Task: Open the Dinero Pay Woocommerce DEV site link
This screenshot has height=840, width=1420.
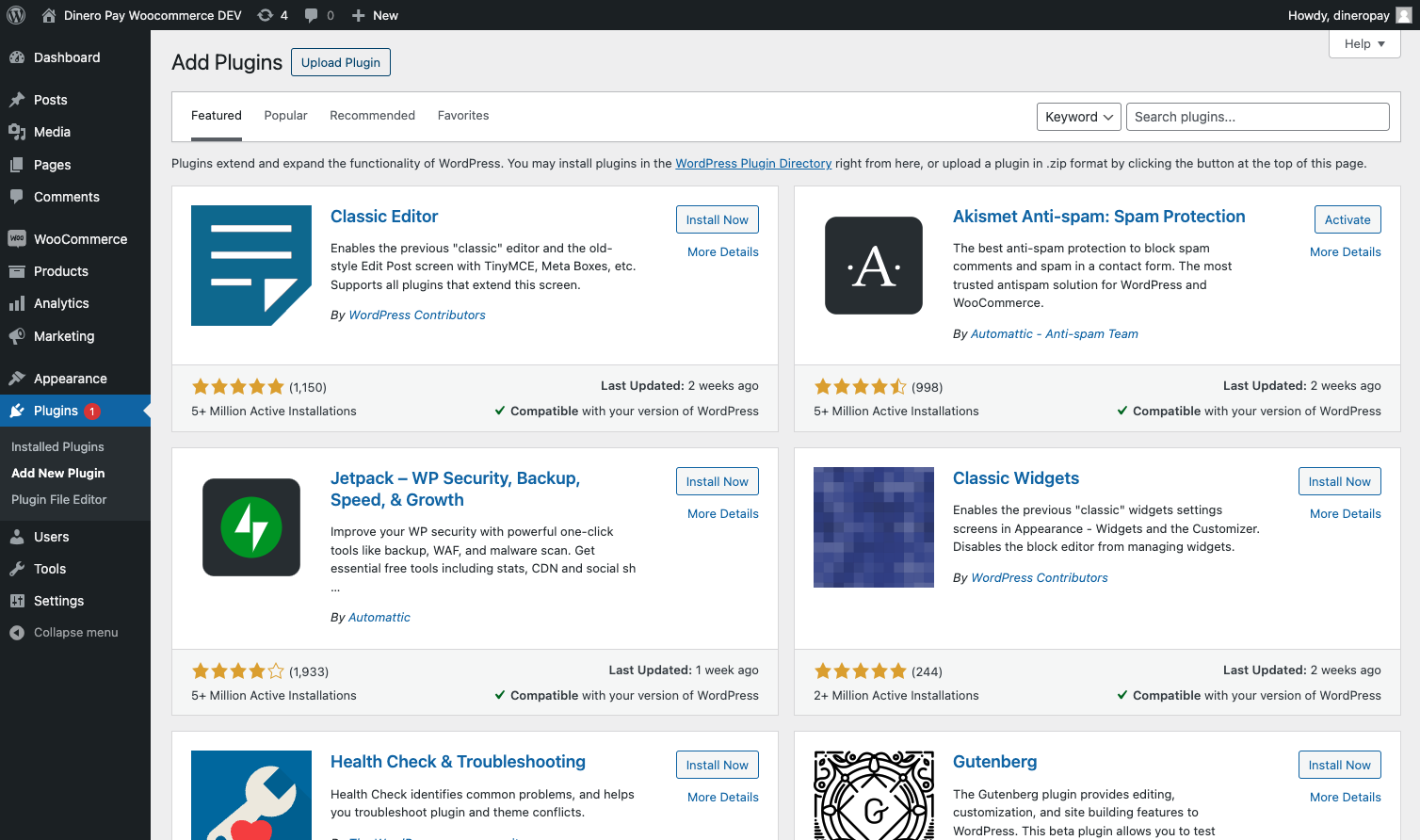Action: [x=141, y=15]
